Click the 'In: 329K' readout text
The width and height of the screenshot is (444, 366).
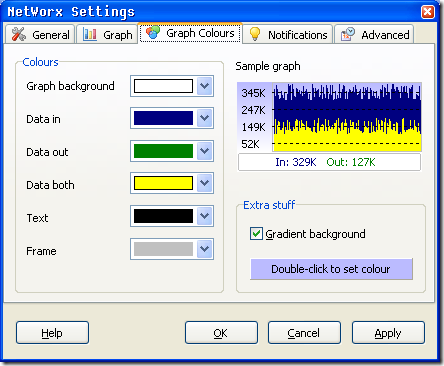(x=296, y=162)
